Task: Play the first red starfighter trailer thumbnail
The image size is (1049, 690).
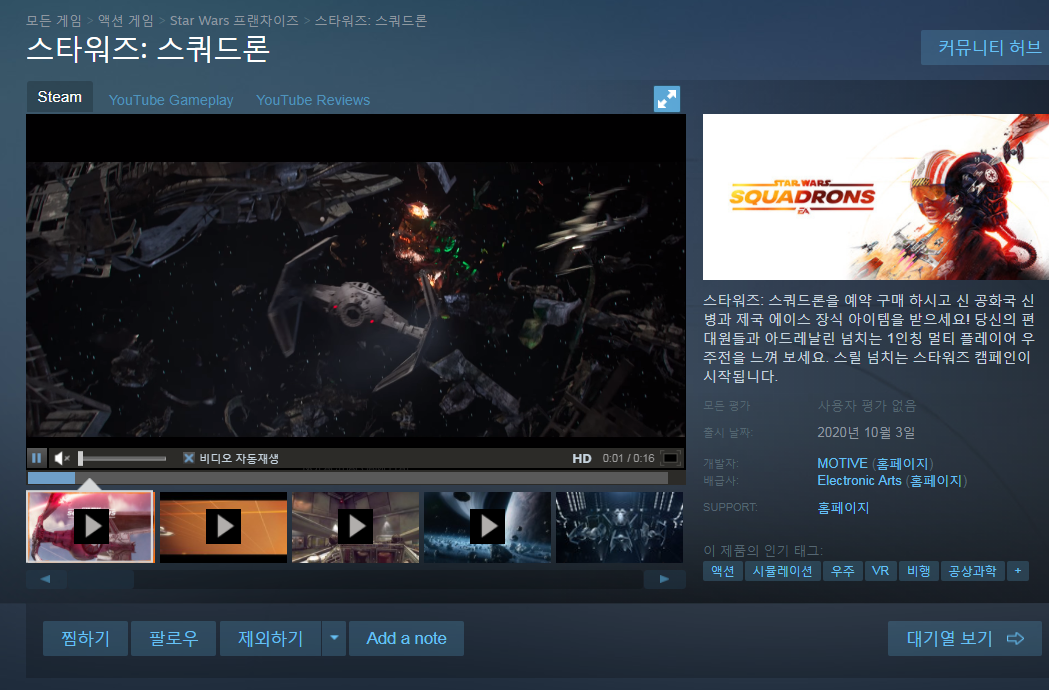Action: click(90, 527)
